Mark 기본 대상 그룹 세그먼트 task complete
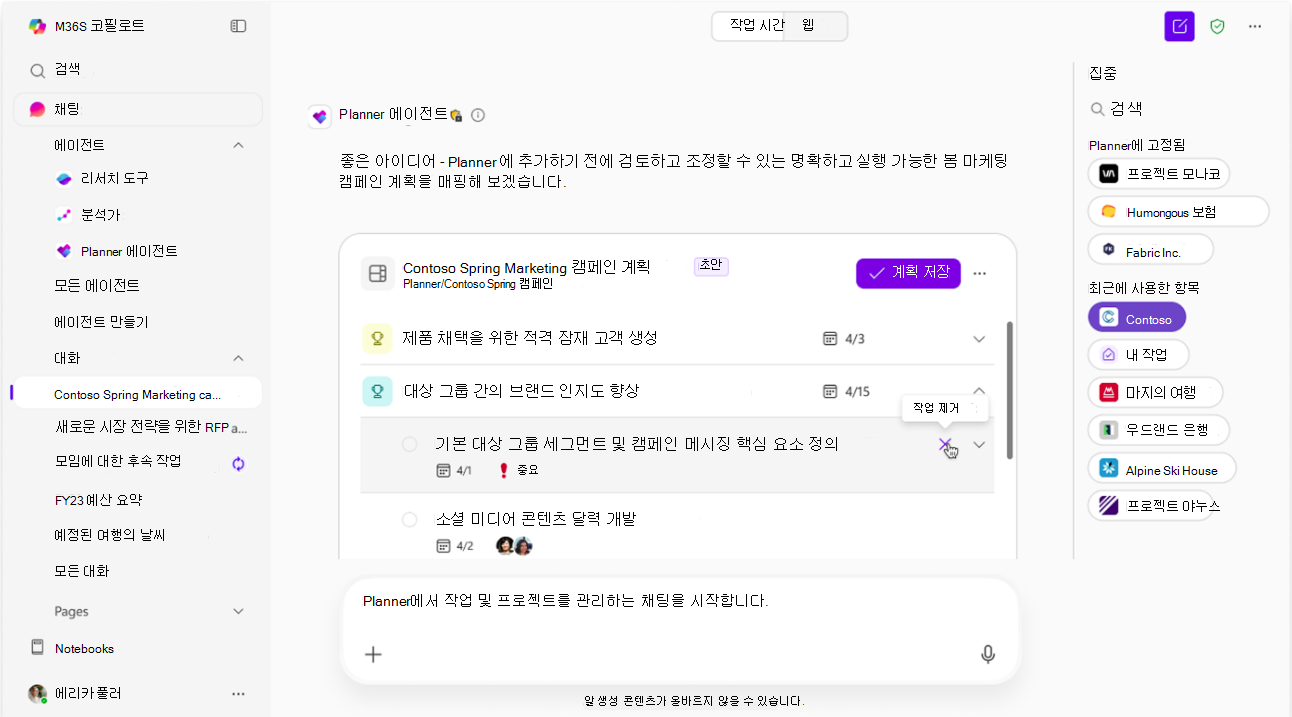This screenshot has height=717, width=1292. 409,444
